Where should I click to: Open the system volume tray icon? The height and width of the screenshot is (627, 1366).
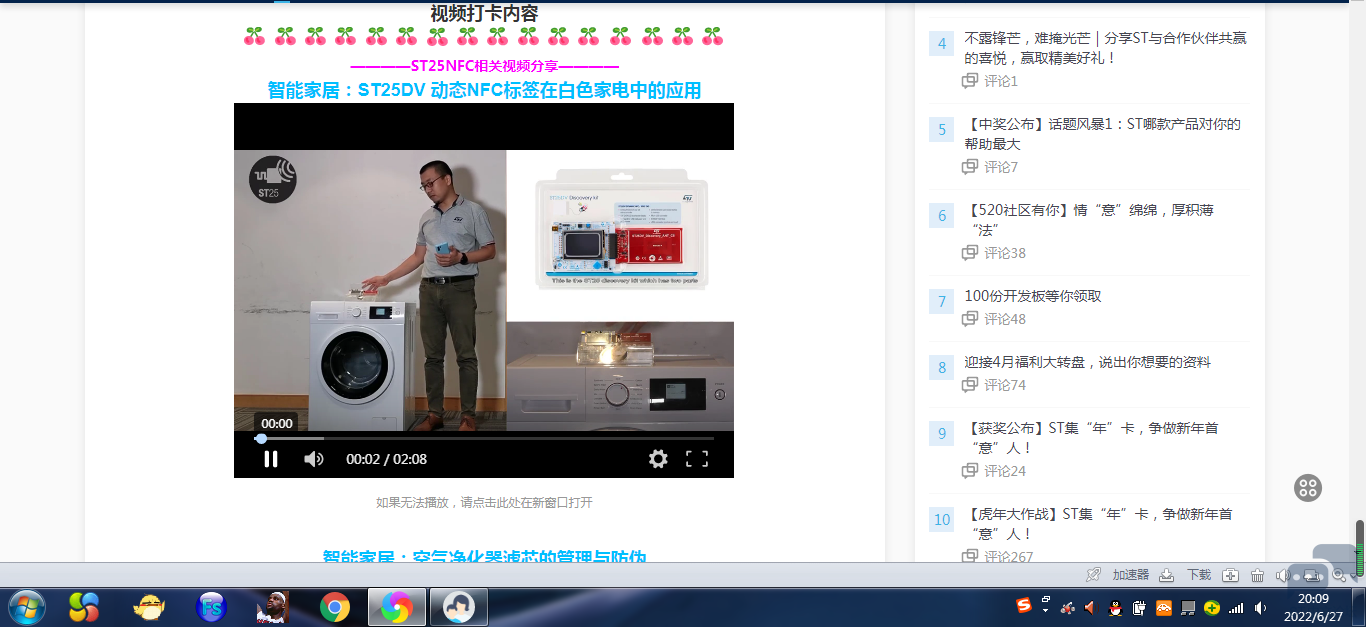(1261, 607)
